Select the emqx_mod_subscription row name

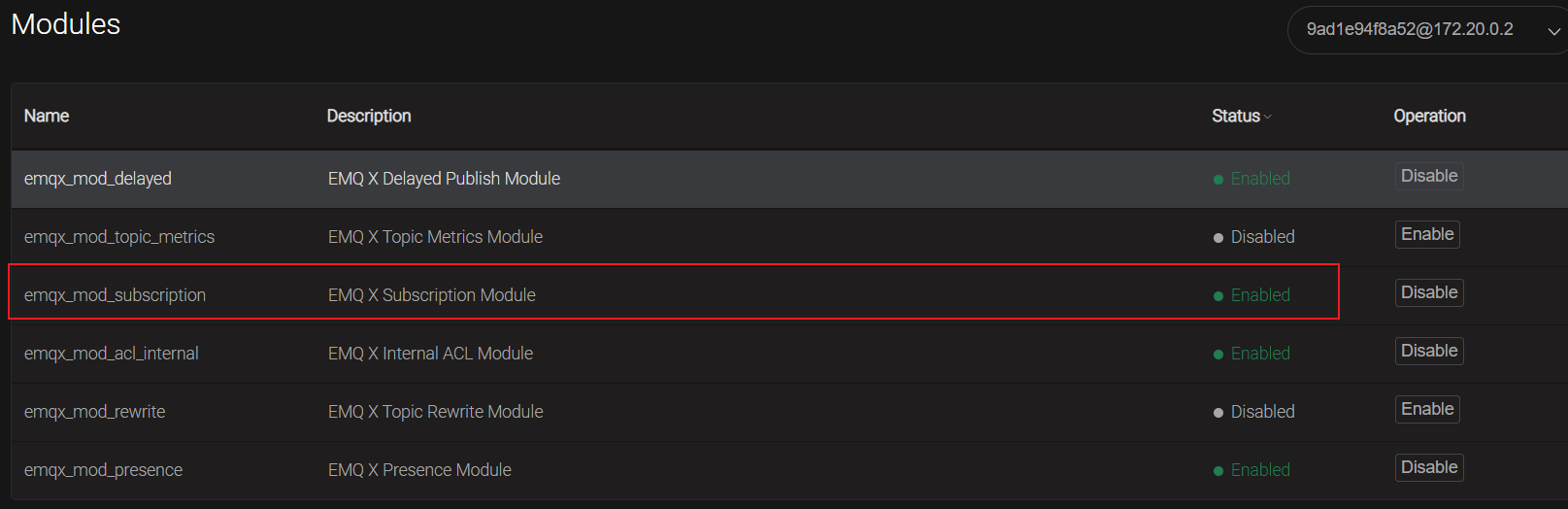(x=115, y=295)
